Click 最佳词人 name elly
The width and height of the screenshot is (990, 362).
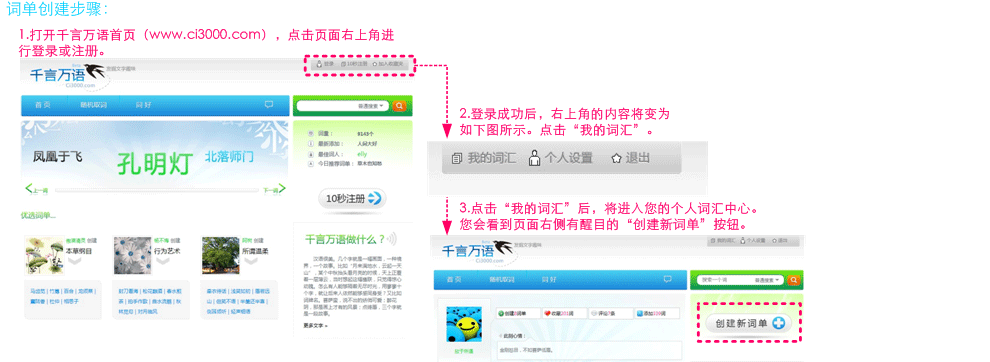point(362,154)
